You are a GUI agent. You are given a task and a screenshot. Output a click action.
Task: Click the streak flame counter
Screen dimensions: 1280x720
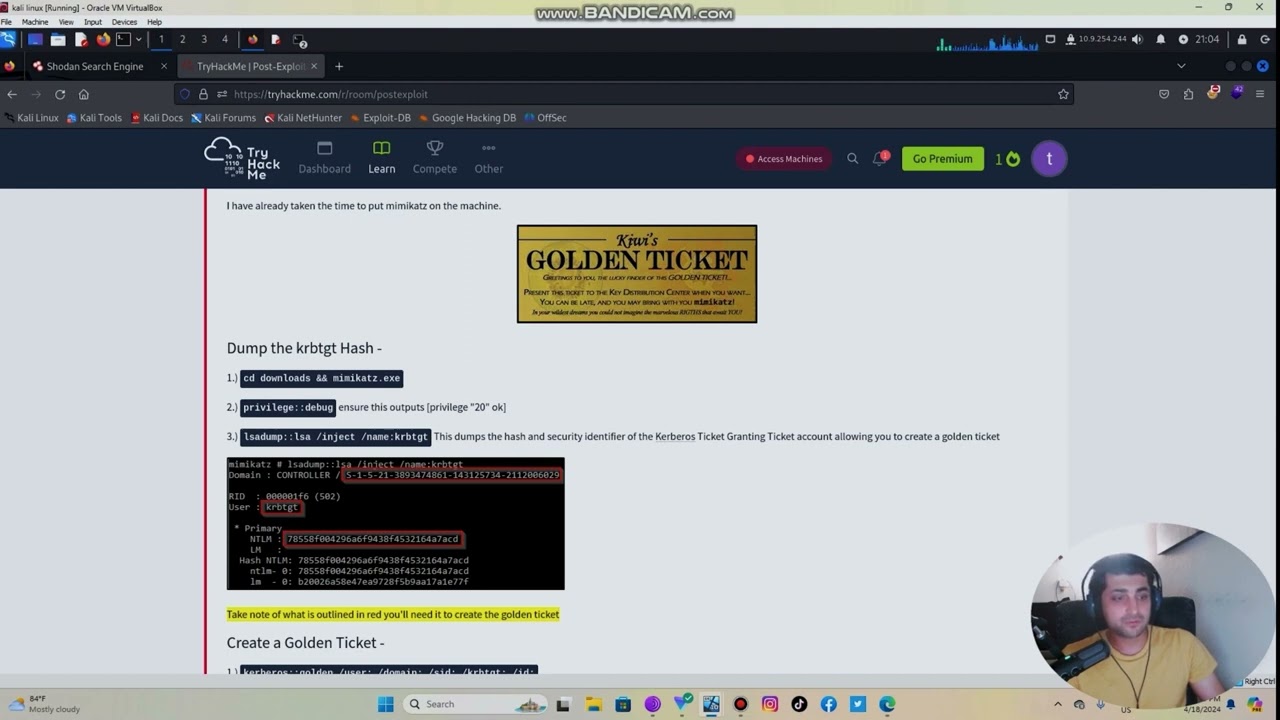tap(1008, 159)
